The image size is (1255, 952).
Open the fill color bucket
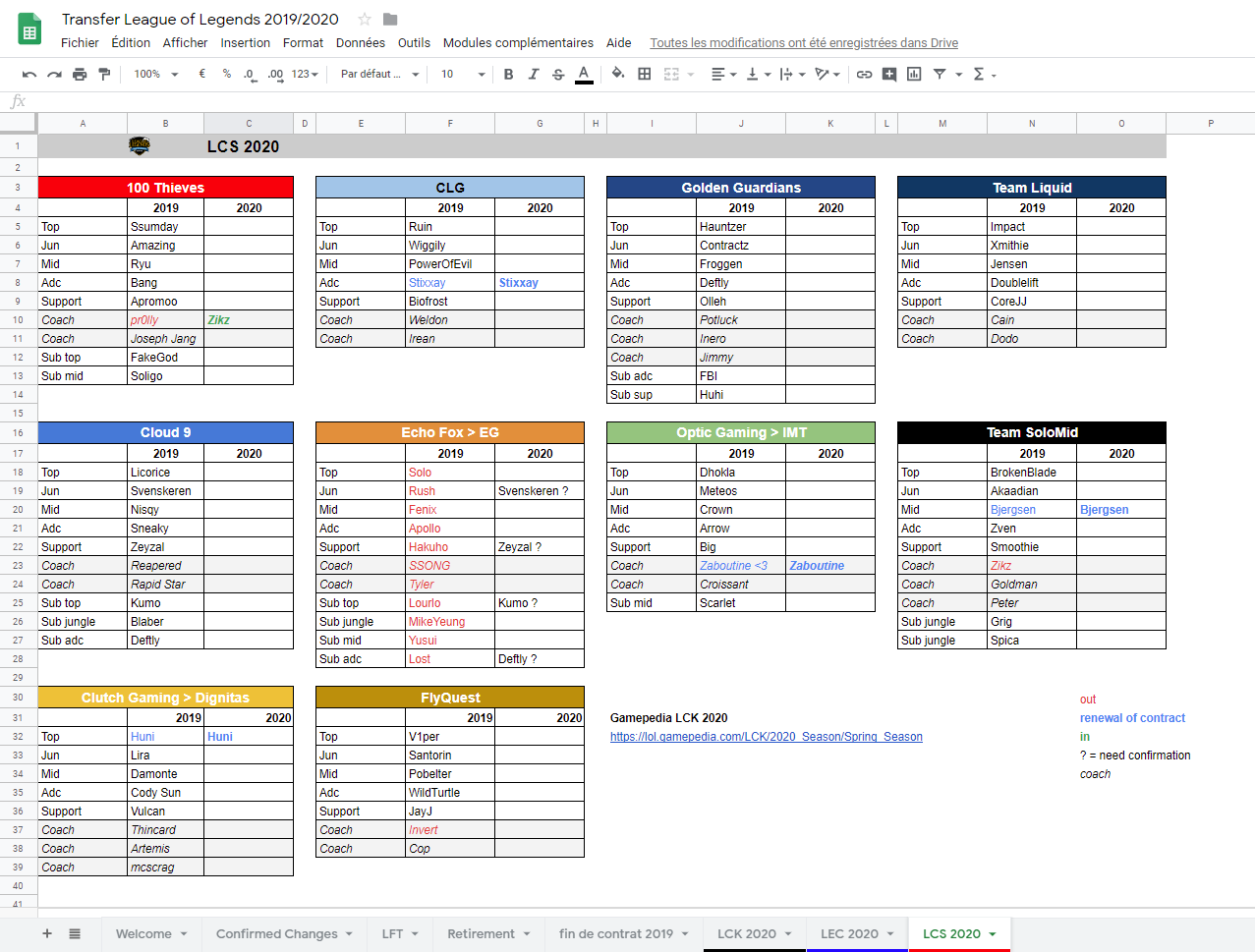point(618,74)
